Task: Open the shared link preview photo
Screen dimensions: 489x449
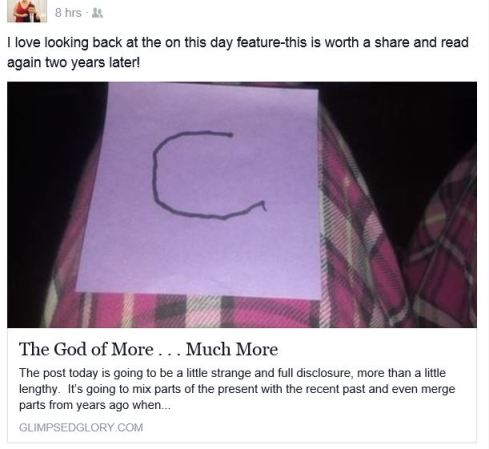Action: pos(242,205)
